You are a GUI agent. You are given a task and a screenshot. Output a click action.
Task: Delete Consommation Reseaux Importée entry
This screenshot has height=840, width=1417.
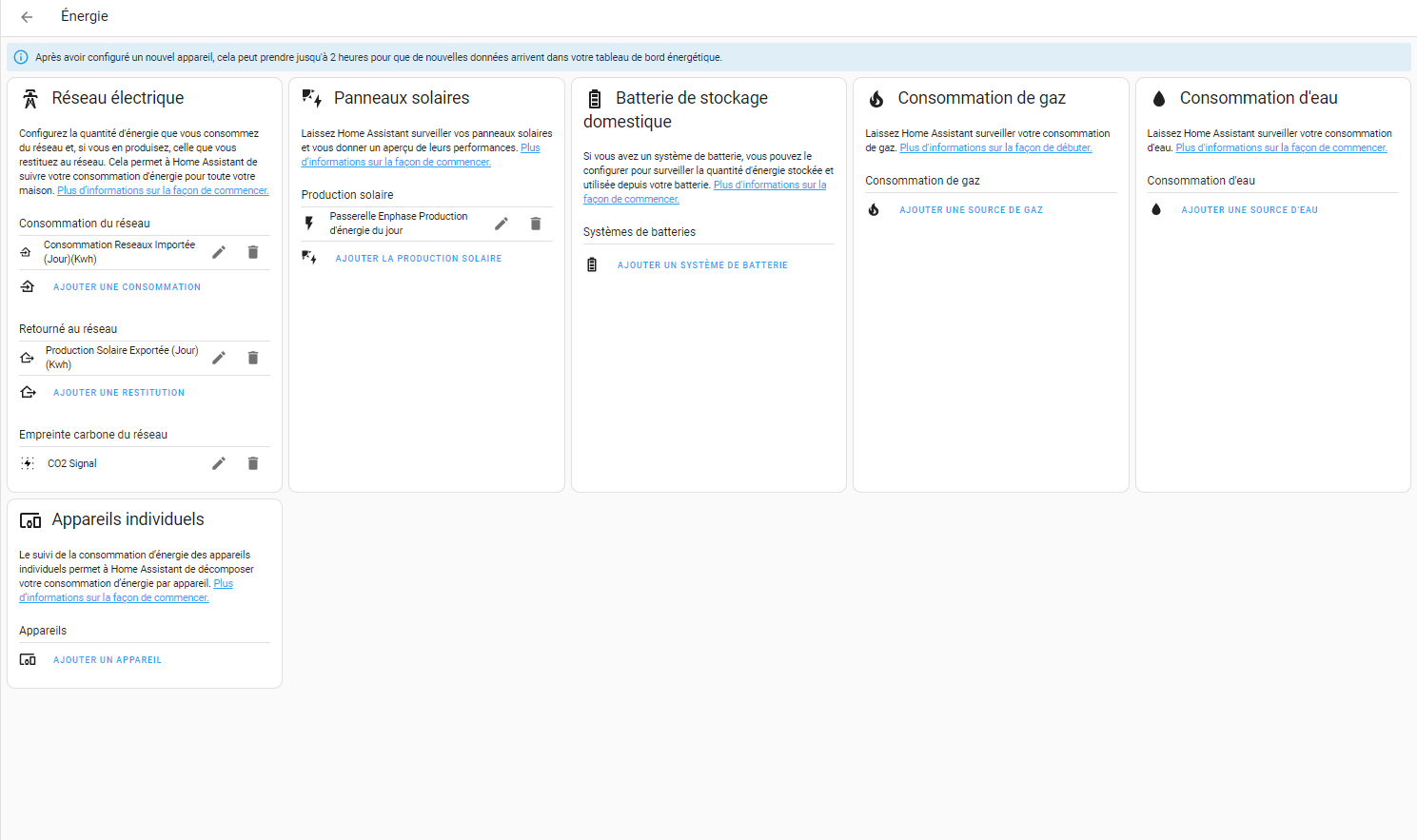253,252
